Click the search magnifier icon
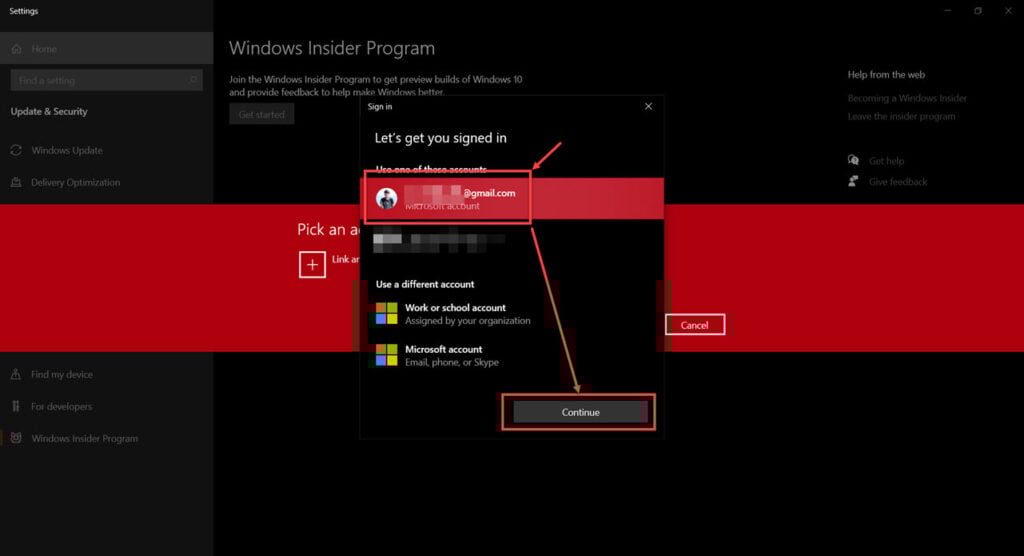Image resolution: width=1024 pixels, height=556 pixels. pyautogui.click(x=193, y=80)
